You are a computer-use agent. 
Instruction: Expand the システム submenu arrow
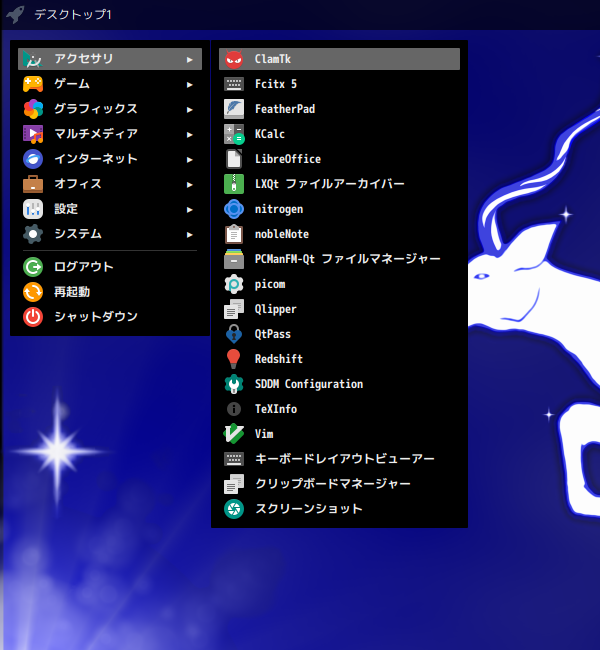189,235
